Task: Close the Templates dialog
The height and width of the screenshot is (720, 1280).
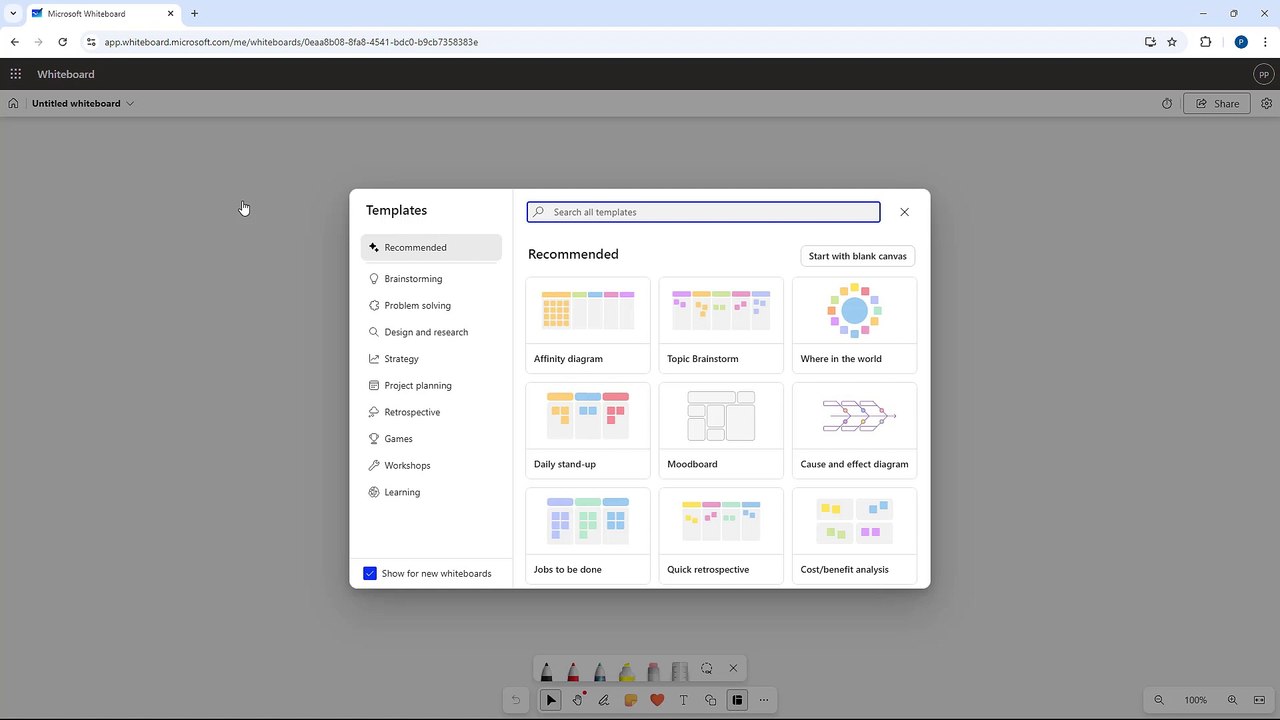Action: tap(905, 212)
